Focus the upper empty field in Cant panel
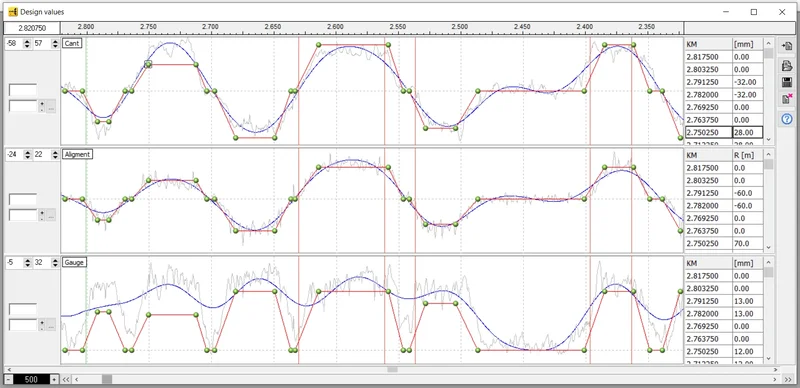Screen dimensions: 800x388 click(x=23, y=90)
